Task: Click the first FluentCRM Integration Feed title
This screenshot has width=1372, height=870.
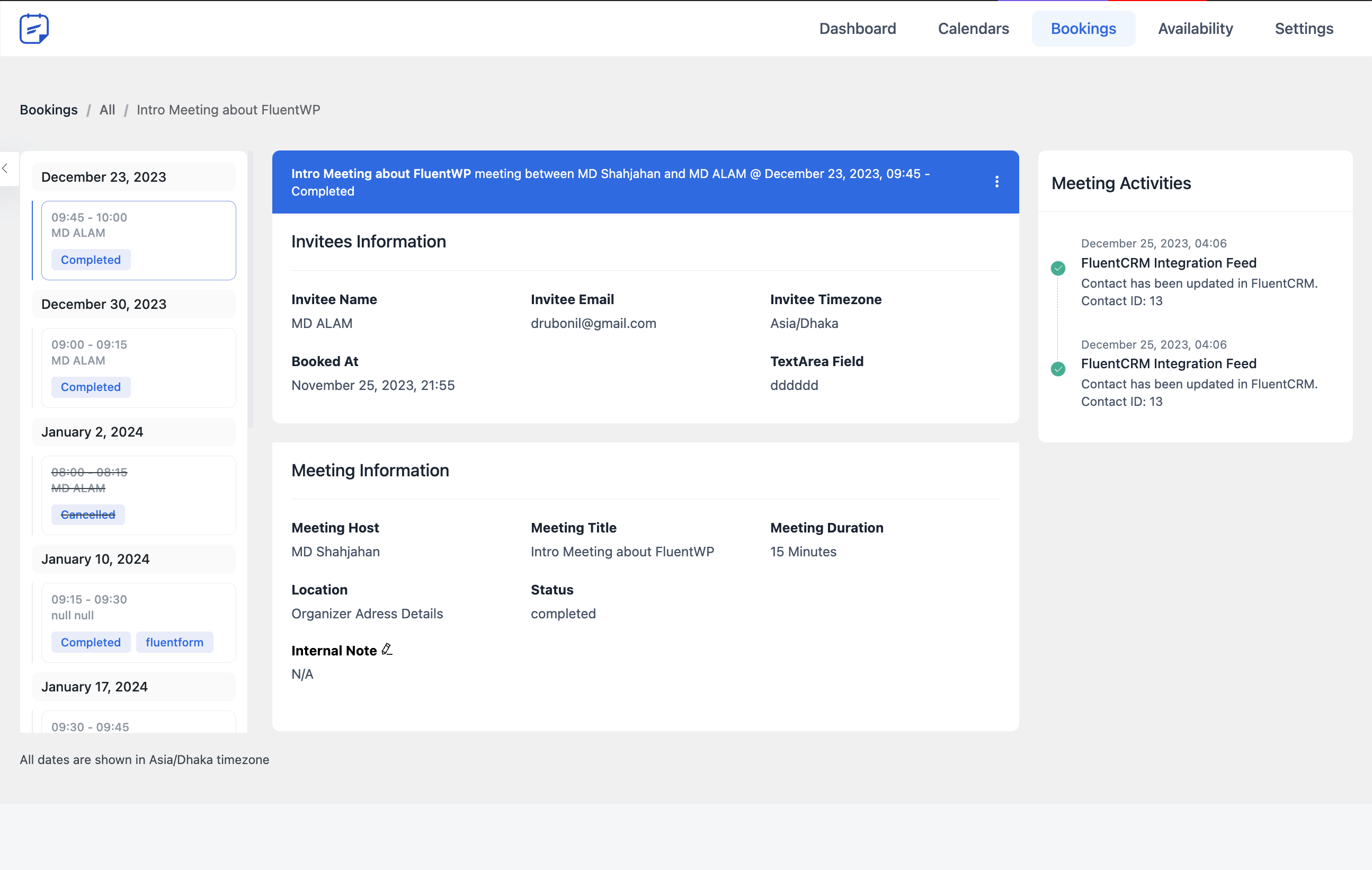Action: (1169, 263)
